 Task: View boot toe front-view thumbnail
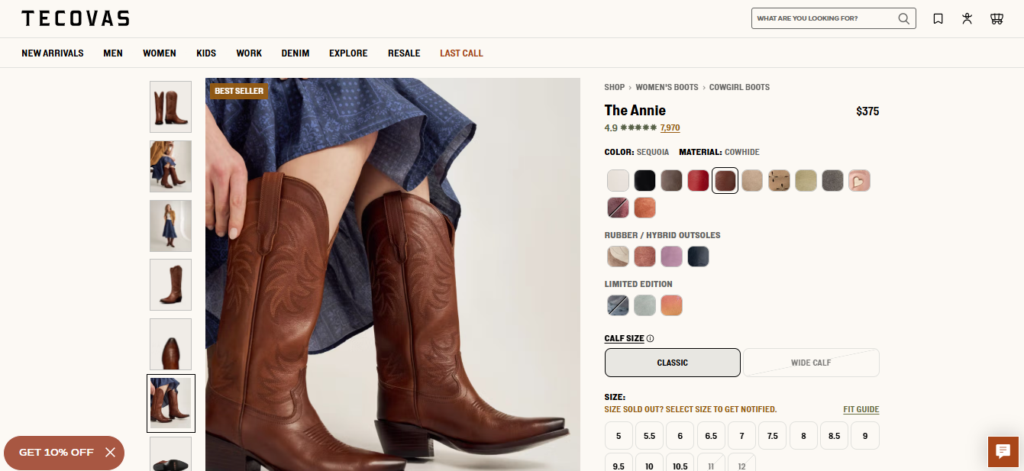click(170, 344)
